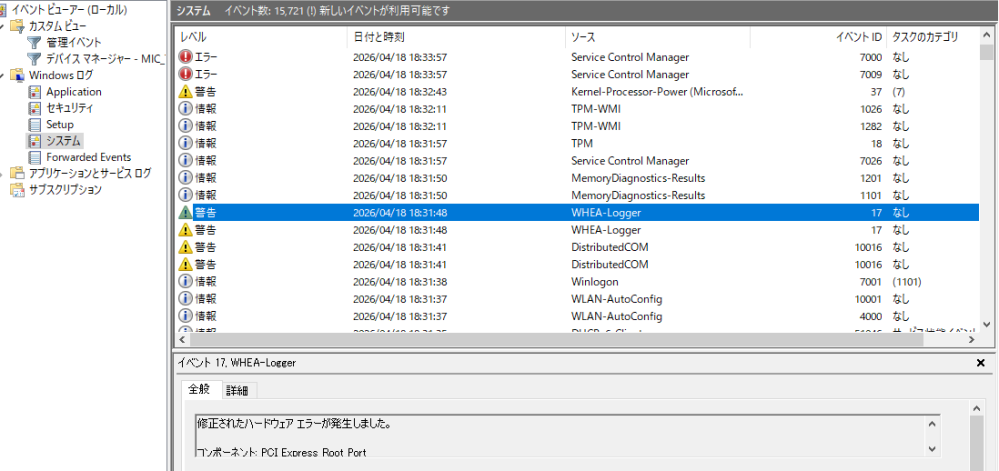Sort by レベル column header
Viewport: 999px width, 471px height.
click(261, 37)
